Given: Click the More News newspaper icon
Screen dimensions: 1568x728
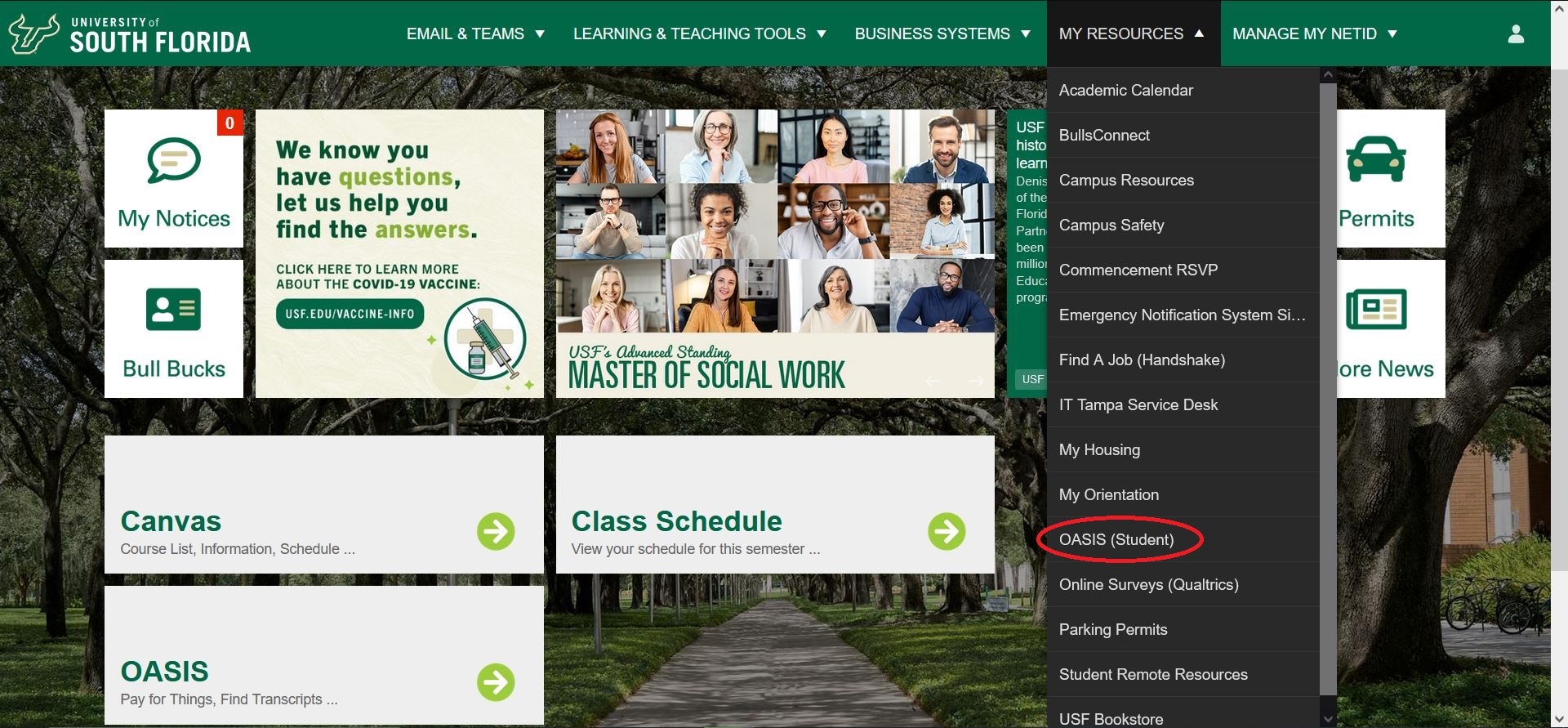Looking at the screenshot, I should point(1376,310).
